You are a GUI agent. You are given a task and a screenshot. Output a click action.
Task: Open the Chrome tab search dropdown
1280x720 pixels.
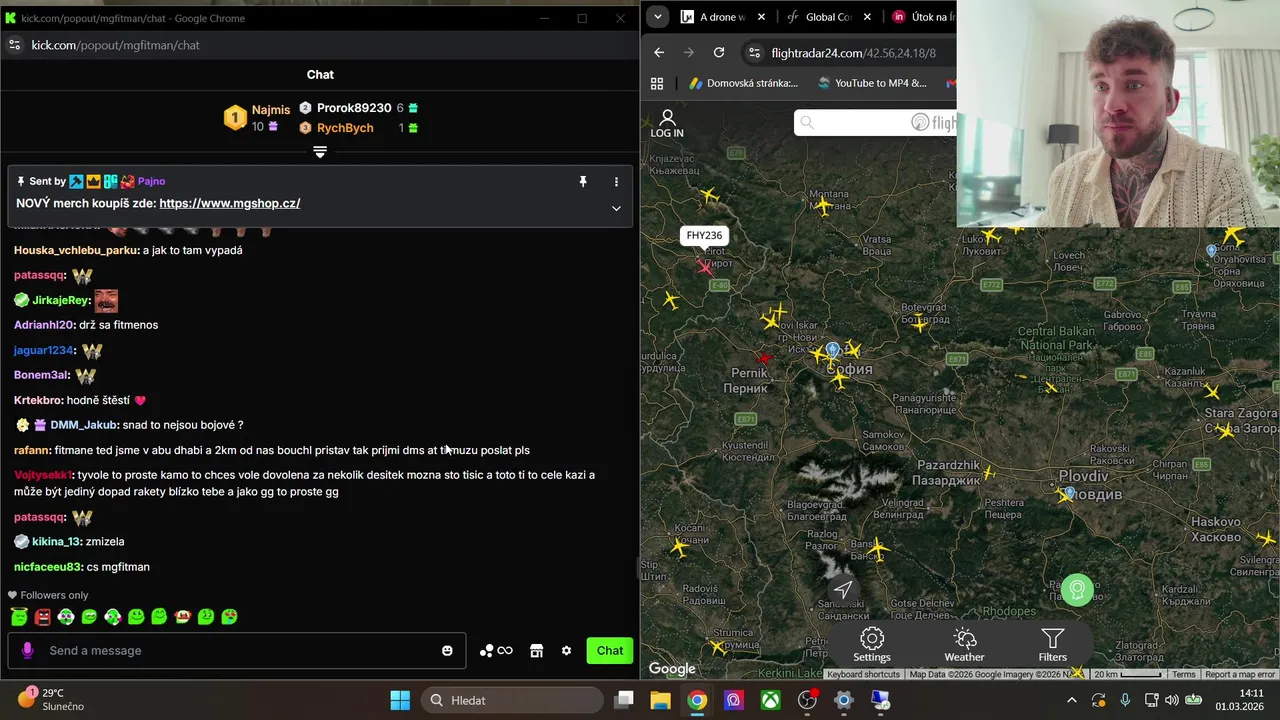(657, 17)
